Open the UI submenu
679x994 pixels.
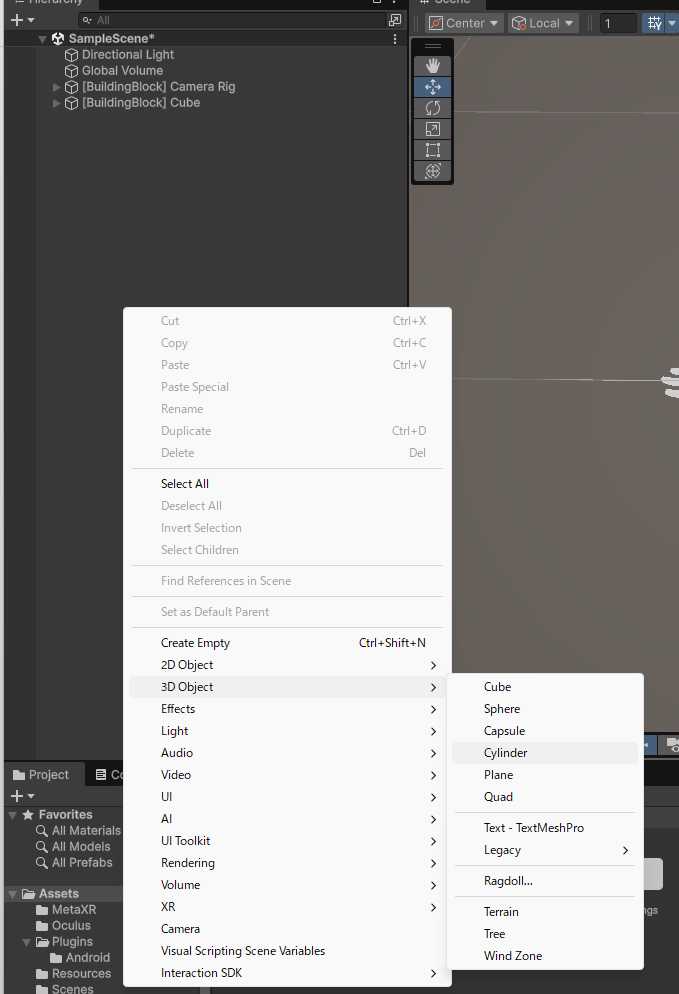tap(287, 797)
